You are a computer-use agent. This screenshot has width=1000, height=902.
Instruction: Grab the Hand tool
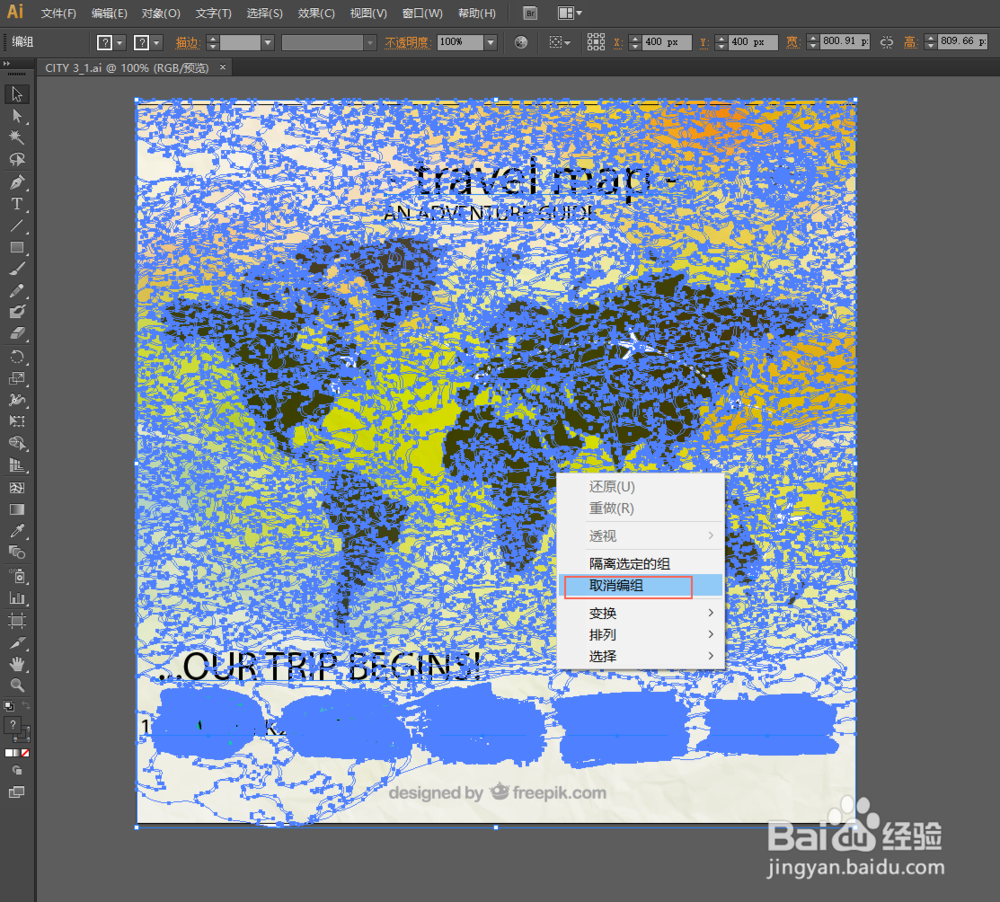click(16, 663)
